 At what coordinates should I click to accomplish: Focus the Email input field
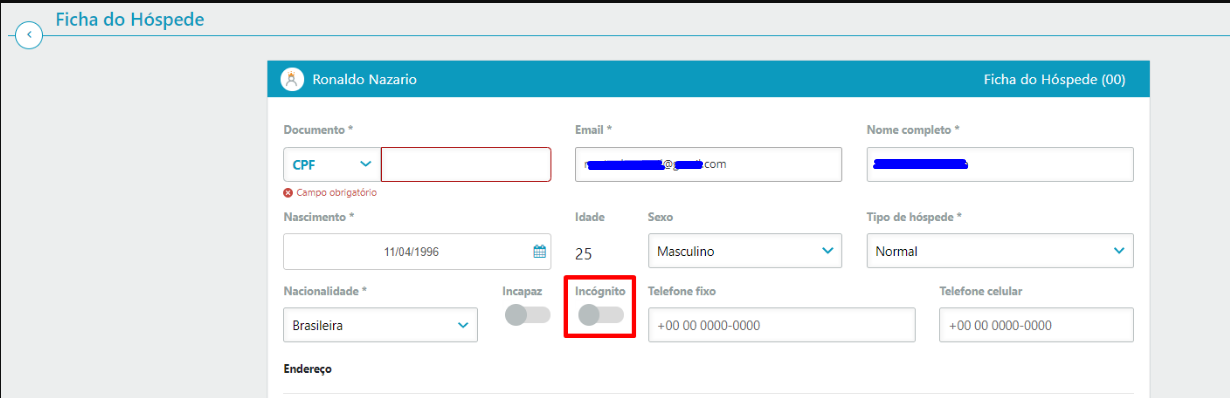(x=708, y=165)
